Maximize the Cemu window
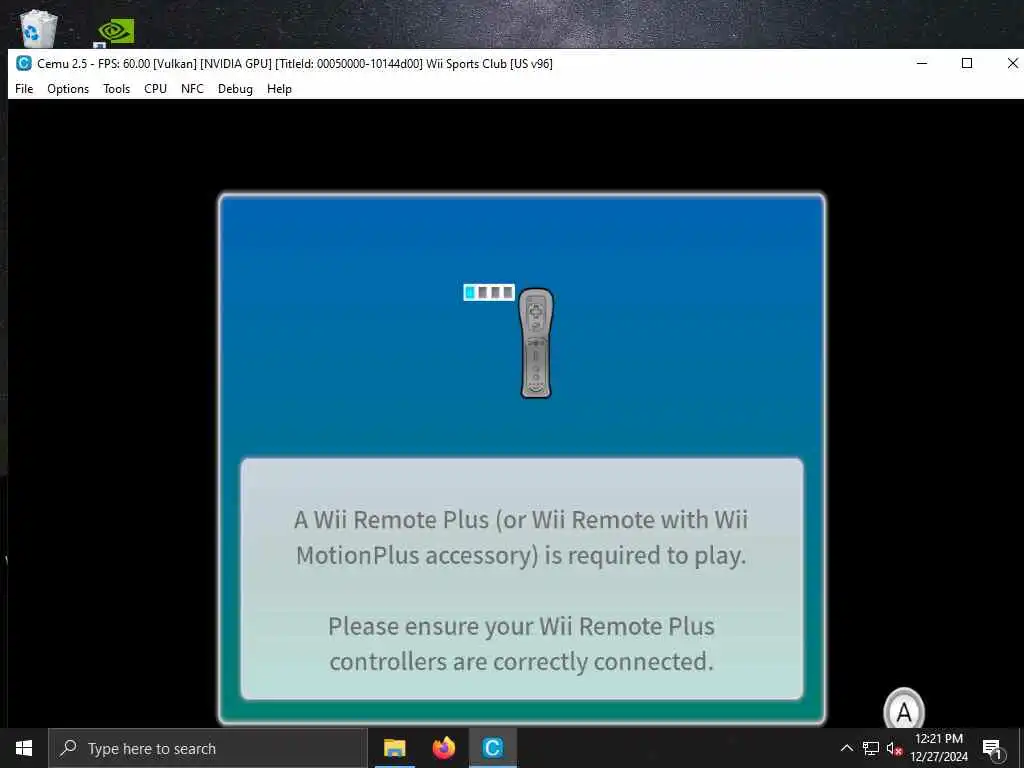 coord(967,63)
